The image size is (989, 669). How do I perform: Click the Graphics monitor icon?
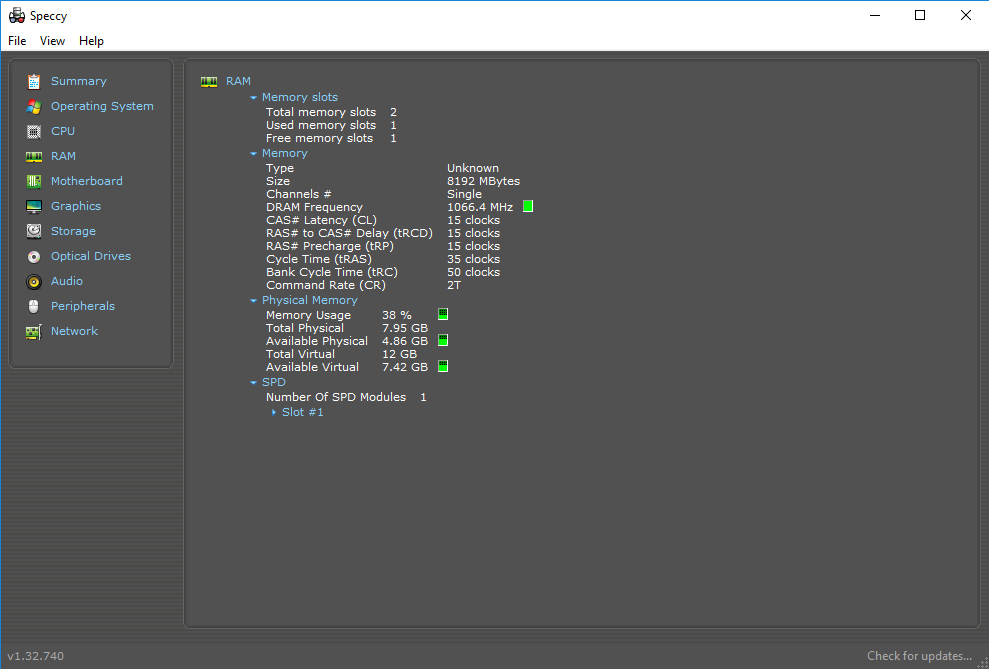tap(34, 206)
